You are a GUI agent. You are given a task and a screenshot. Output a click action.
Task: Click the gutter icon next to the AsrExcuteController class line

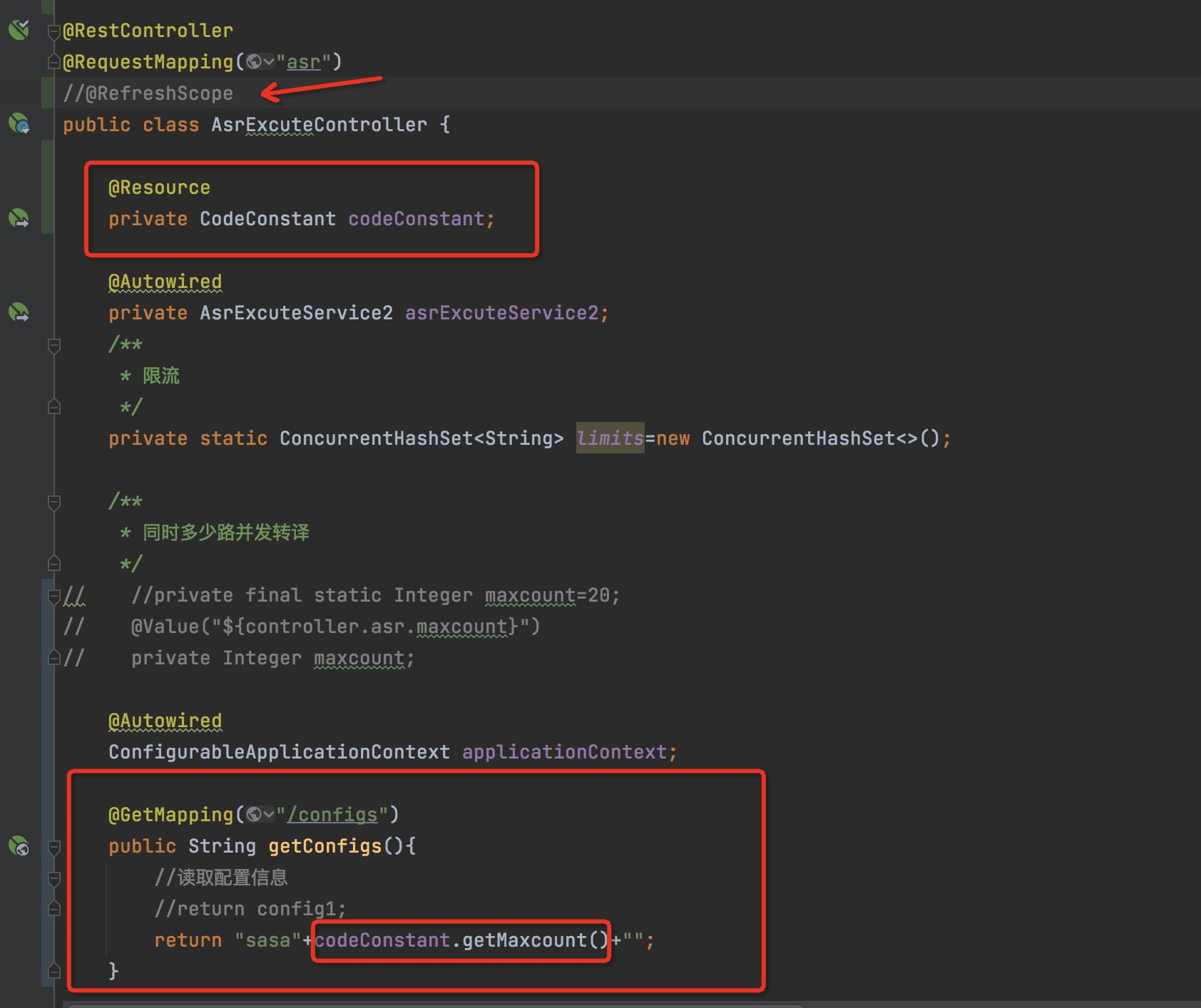(19, 124)
